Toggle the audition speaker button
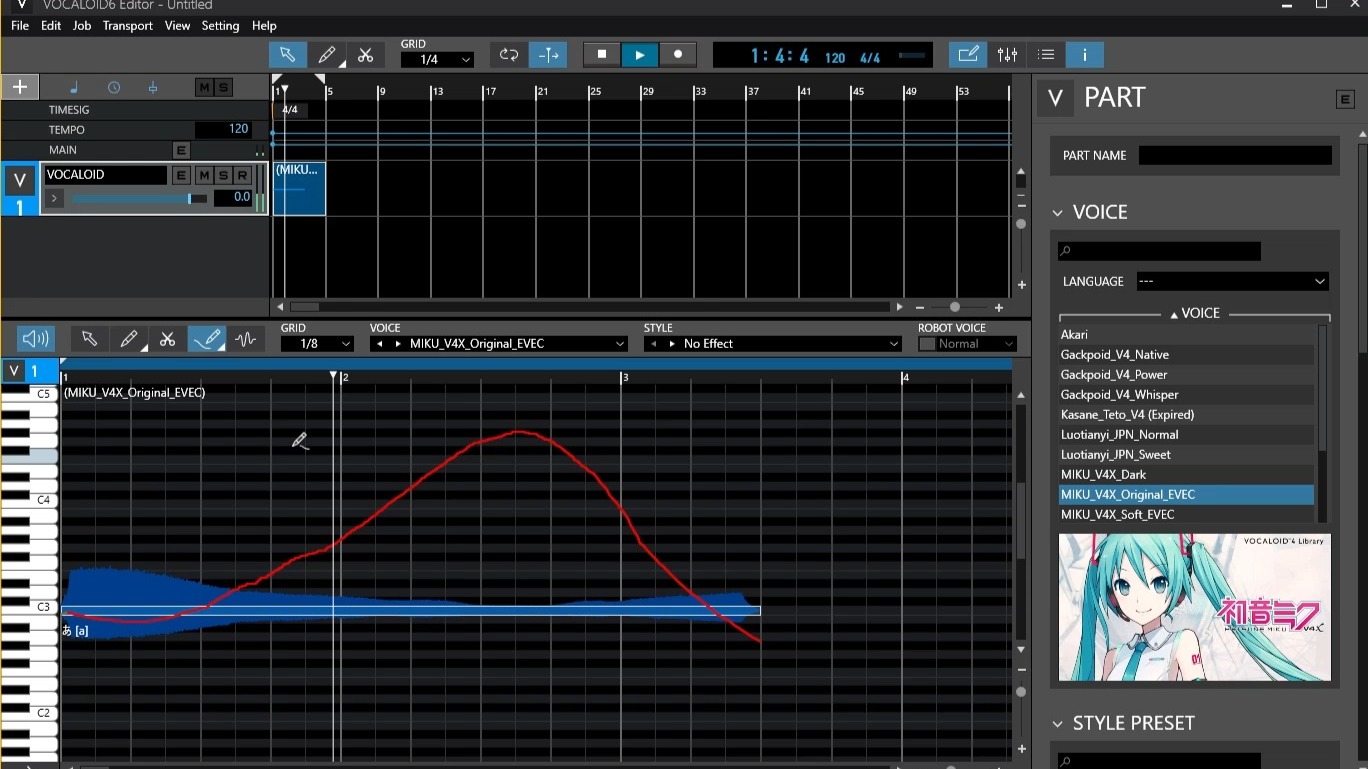This screenshot has height=769, width=1368. tap(35, 340)
